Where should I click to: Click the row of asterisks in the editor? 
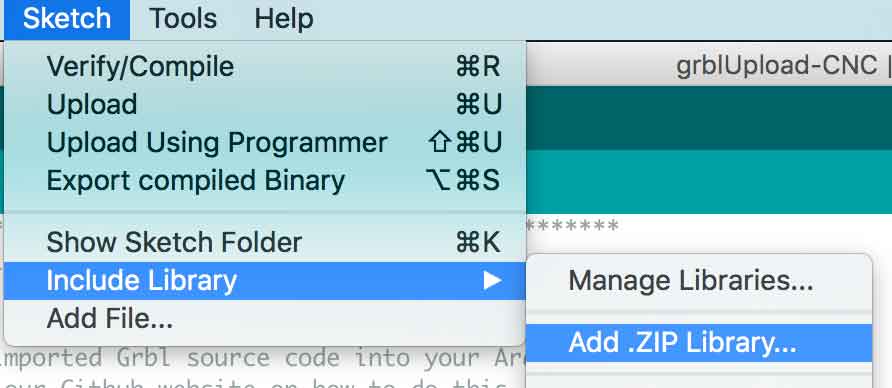click(572, 225)
